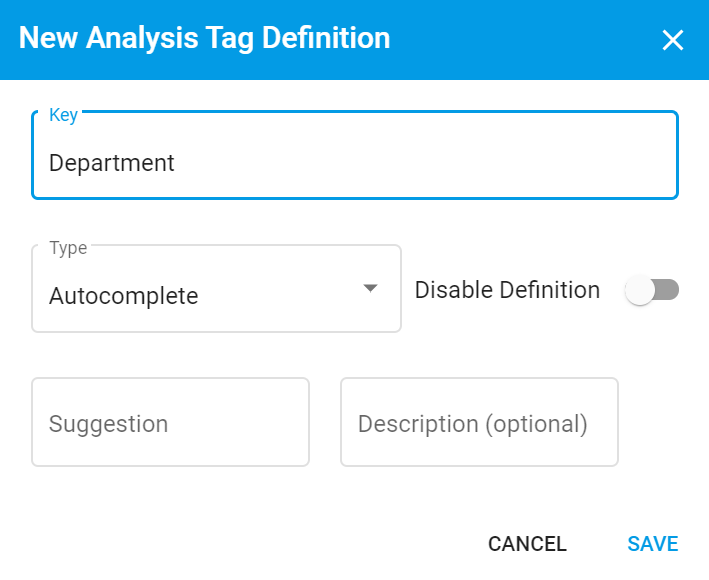Viewport: 709px width, 580px height.
Task: Close the New Analysis Tag Definition dialog
Action: [x=672, y=40]
